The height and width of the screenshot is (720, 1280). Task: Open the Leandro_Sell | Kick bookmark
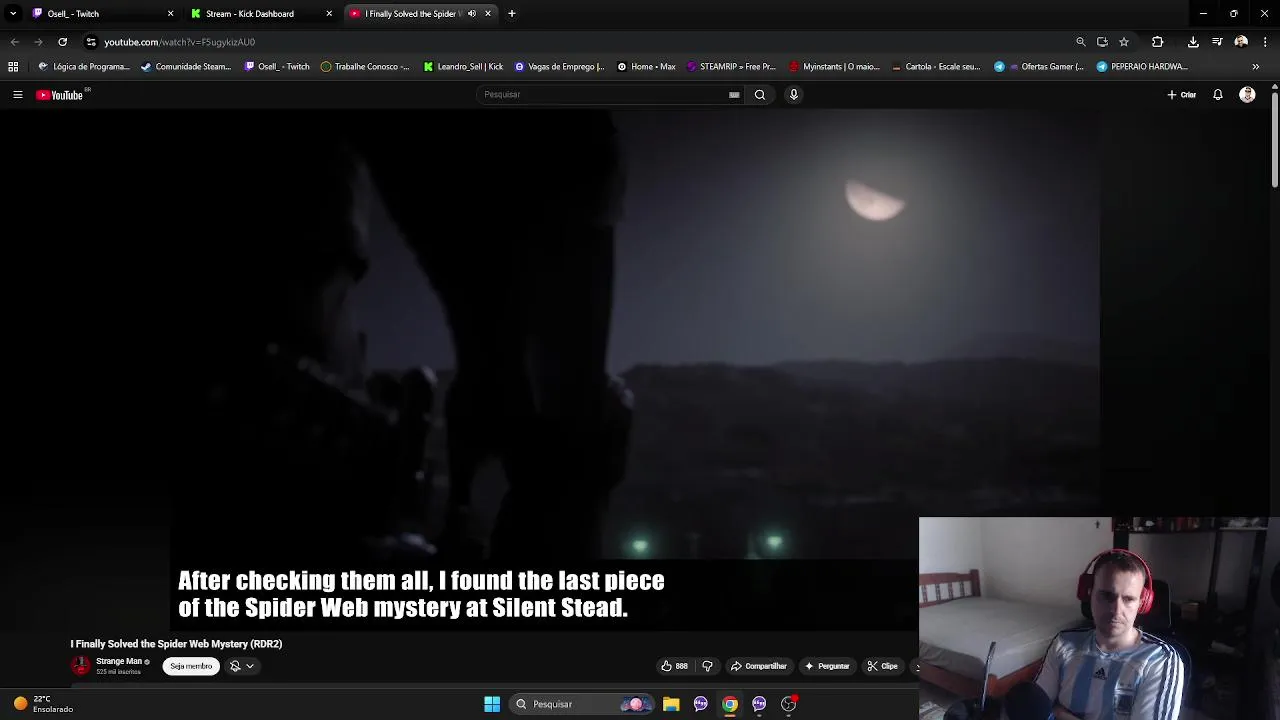coord(463,67)
